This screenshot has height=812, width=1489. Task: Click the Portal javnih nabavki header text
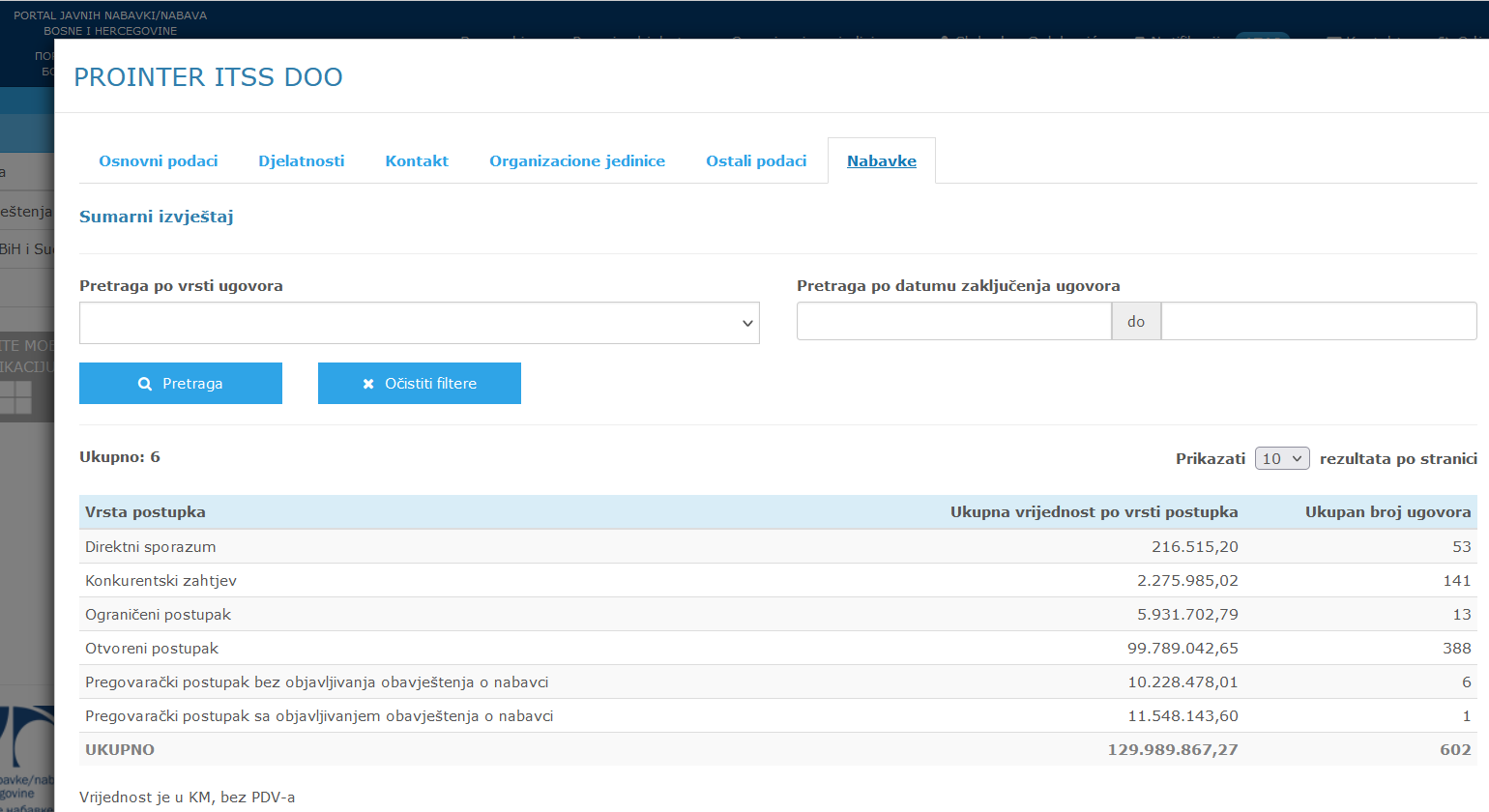point(110,23)
